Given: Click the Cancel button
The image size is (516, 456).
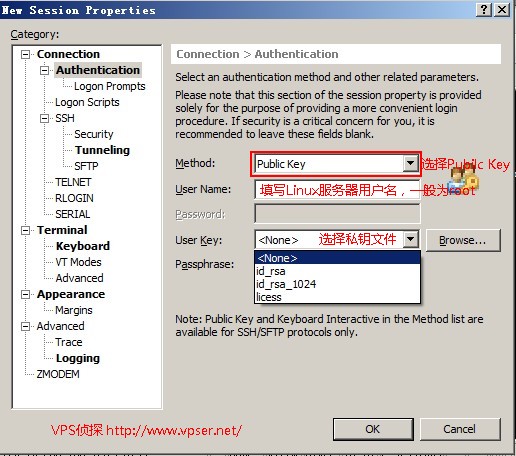Looking at the screenshot, I should [460, 429].
